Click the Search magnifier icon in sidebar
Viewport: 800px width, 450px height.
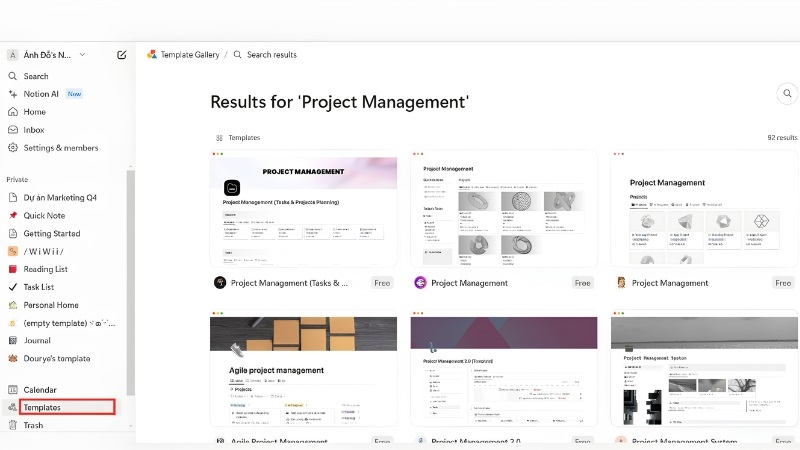[x=13, y=76]
